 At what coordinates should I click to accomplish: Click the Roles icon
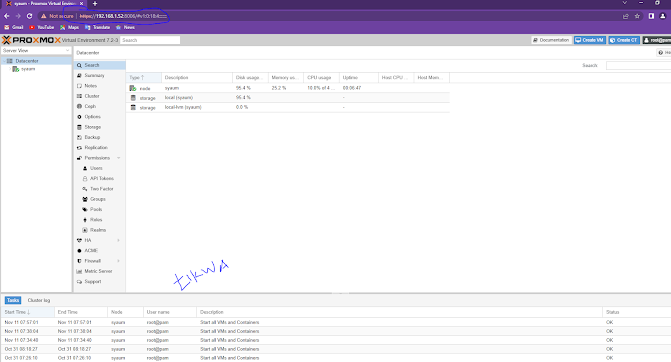[85, 220]
